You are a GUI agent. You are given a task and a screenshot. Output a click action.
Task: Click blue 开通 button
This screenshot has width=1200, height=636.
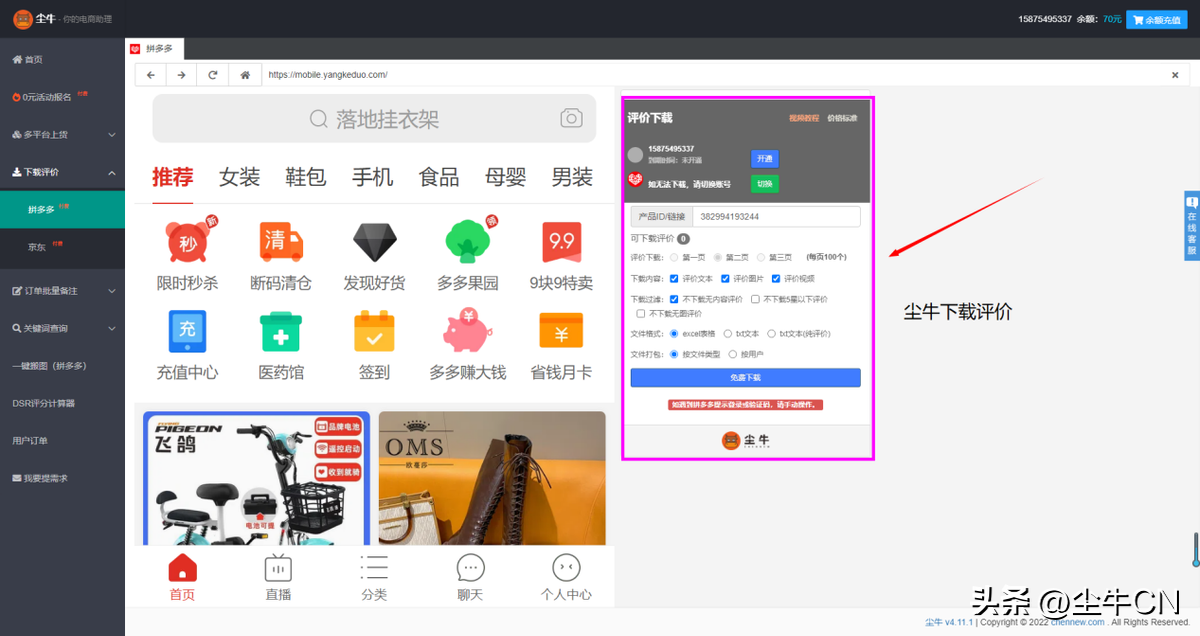765,158
